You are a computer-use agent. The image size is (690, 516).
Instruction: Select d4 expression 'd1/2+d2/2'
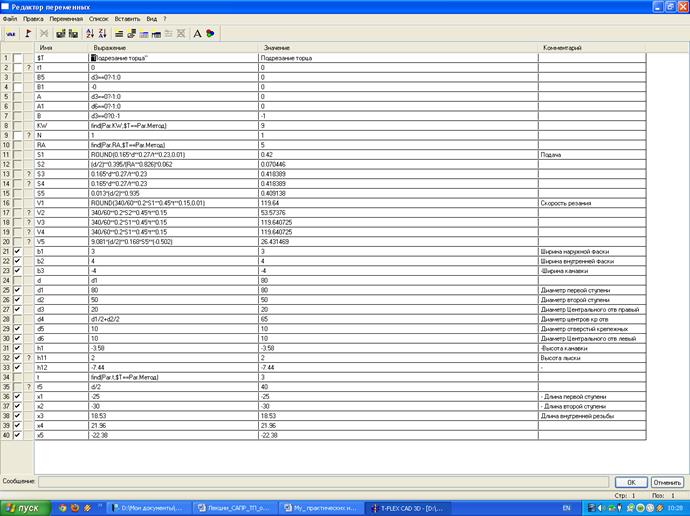(173, 319)
